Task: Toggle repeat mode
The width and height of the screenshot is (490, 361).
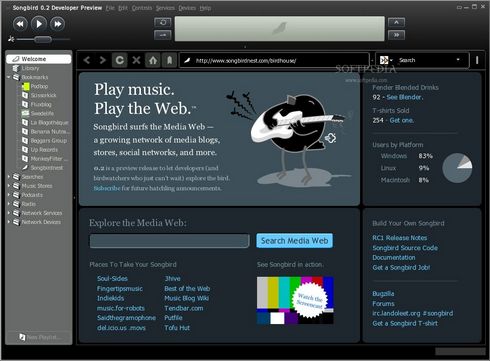Action: (163, 22)
